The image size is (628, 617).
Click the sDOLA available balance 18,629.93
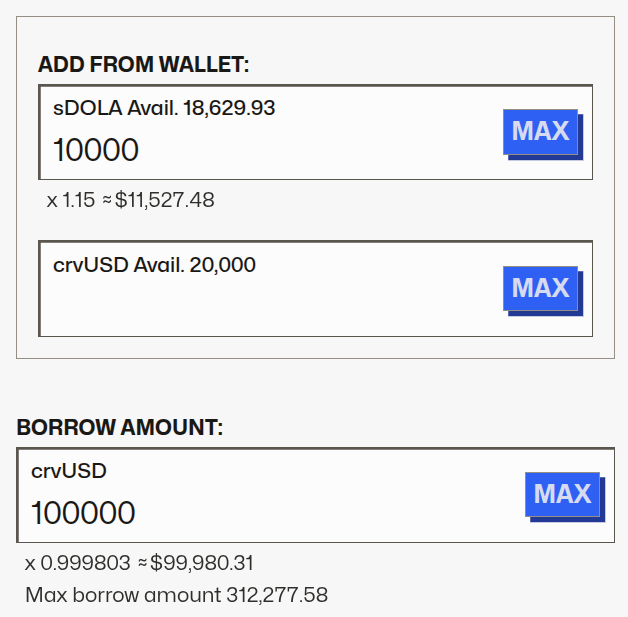pos(229,108)
